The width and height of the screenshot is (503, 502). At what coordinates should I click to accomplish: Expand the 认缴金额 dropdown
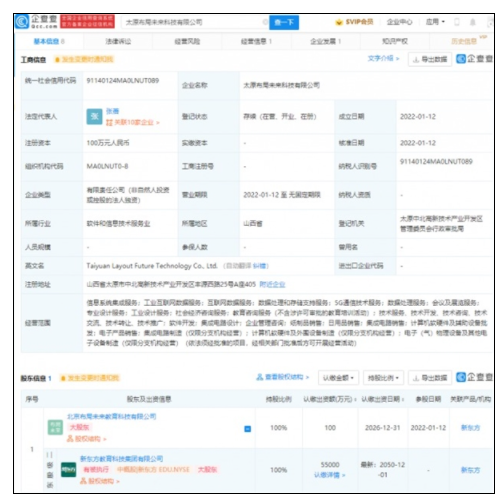pyautogui.click(x=338, y=378)
